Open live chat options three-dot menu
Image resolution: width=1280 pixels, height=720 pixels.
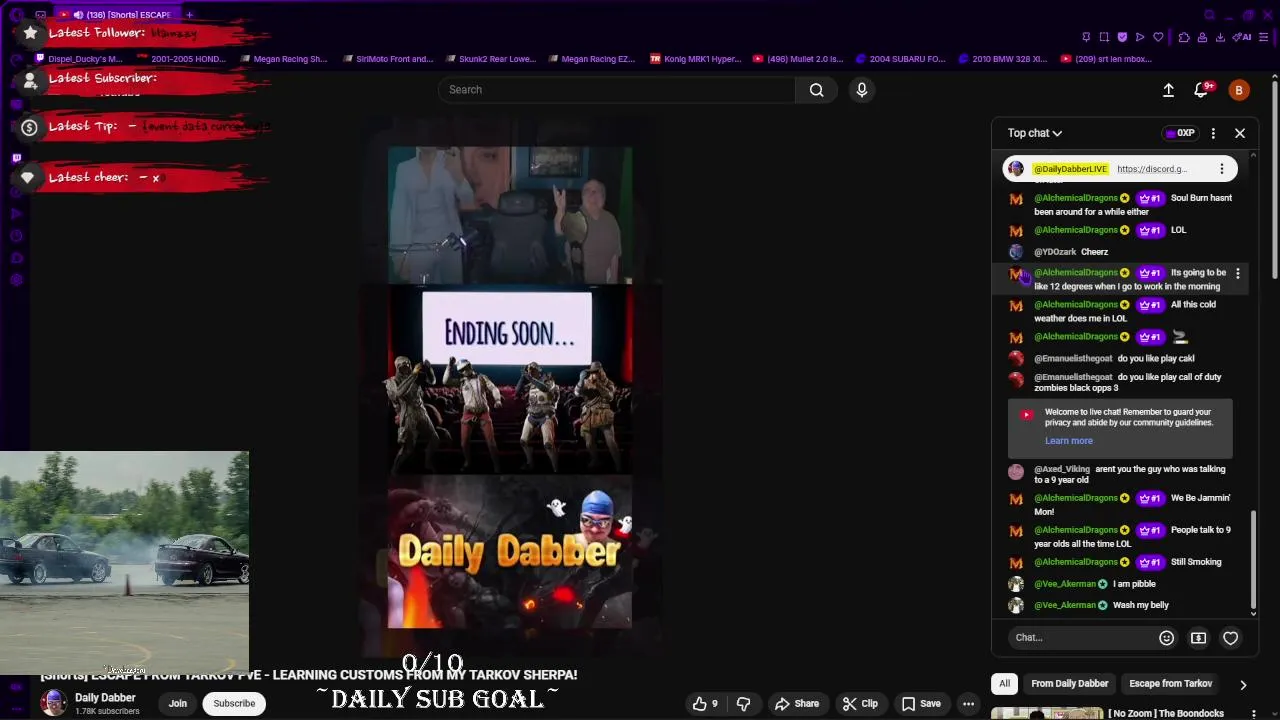click(1213, 133)
